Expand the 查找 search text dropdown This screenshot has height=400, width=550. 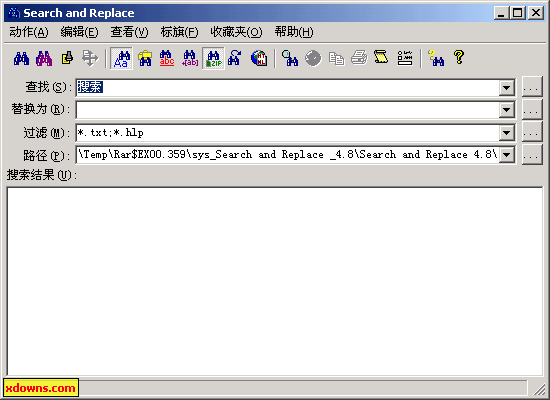pyautogui.click(x=506, y=87)
